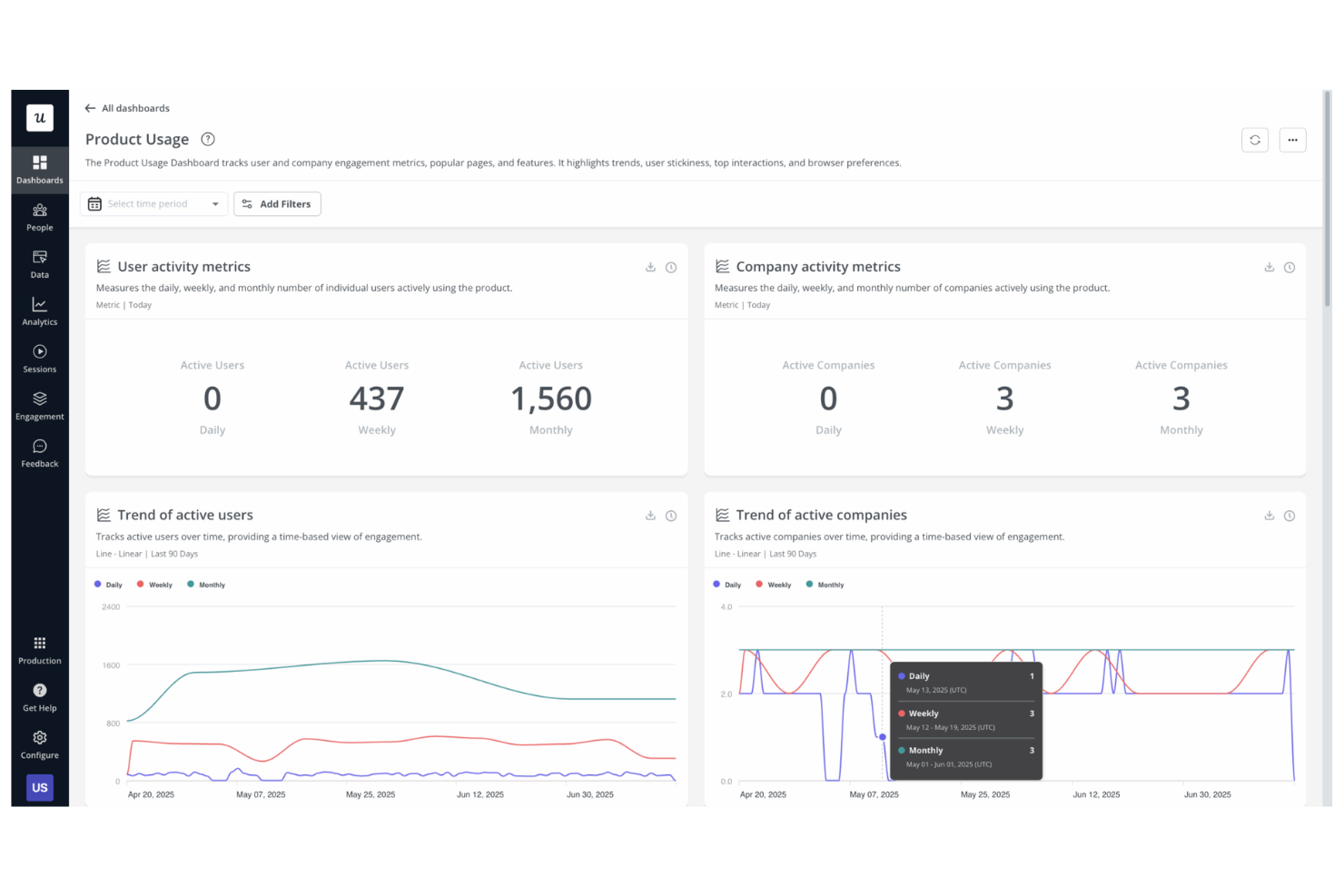The height and width of the screenshot is (896, 1344).
Task: View info for Company activity metrics widget
Action: (x=1290, y=267)
